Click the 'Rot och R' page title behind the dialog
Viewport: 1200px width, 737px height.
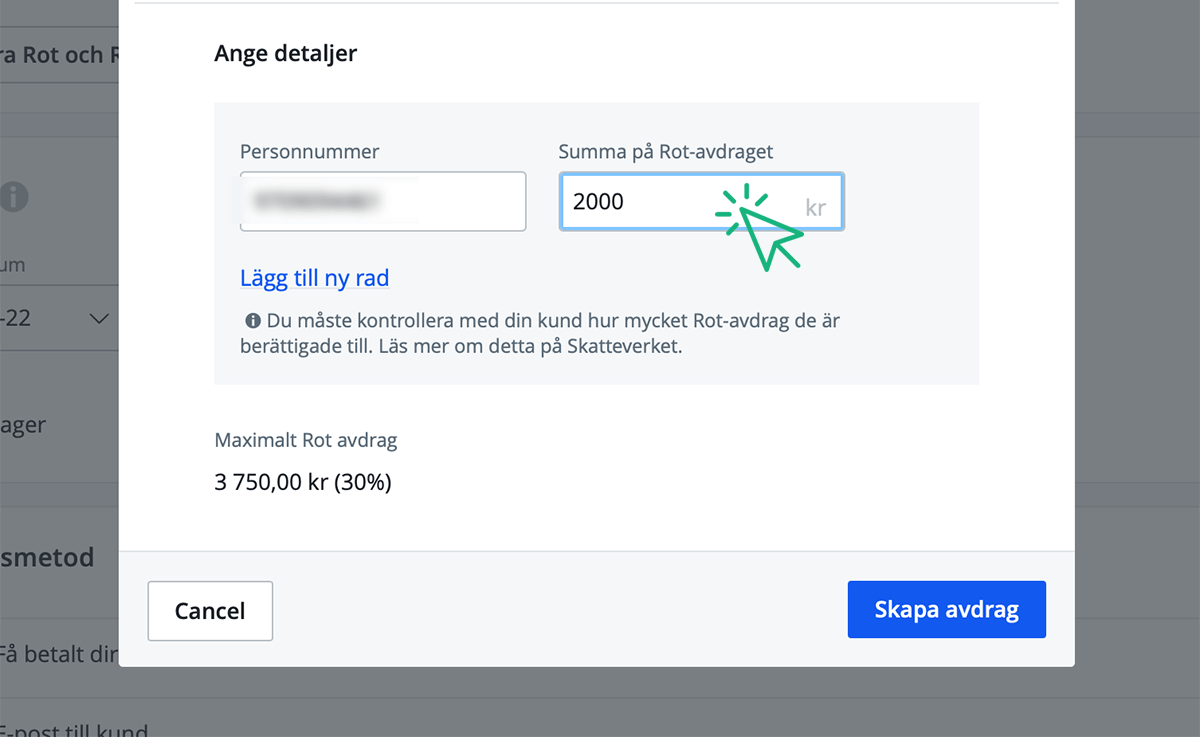(58, 55)
